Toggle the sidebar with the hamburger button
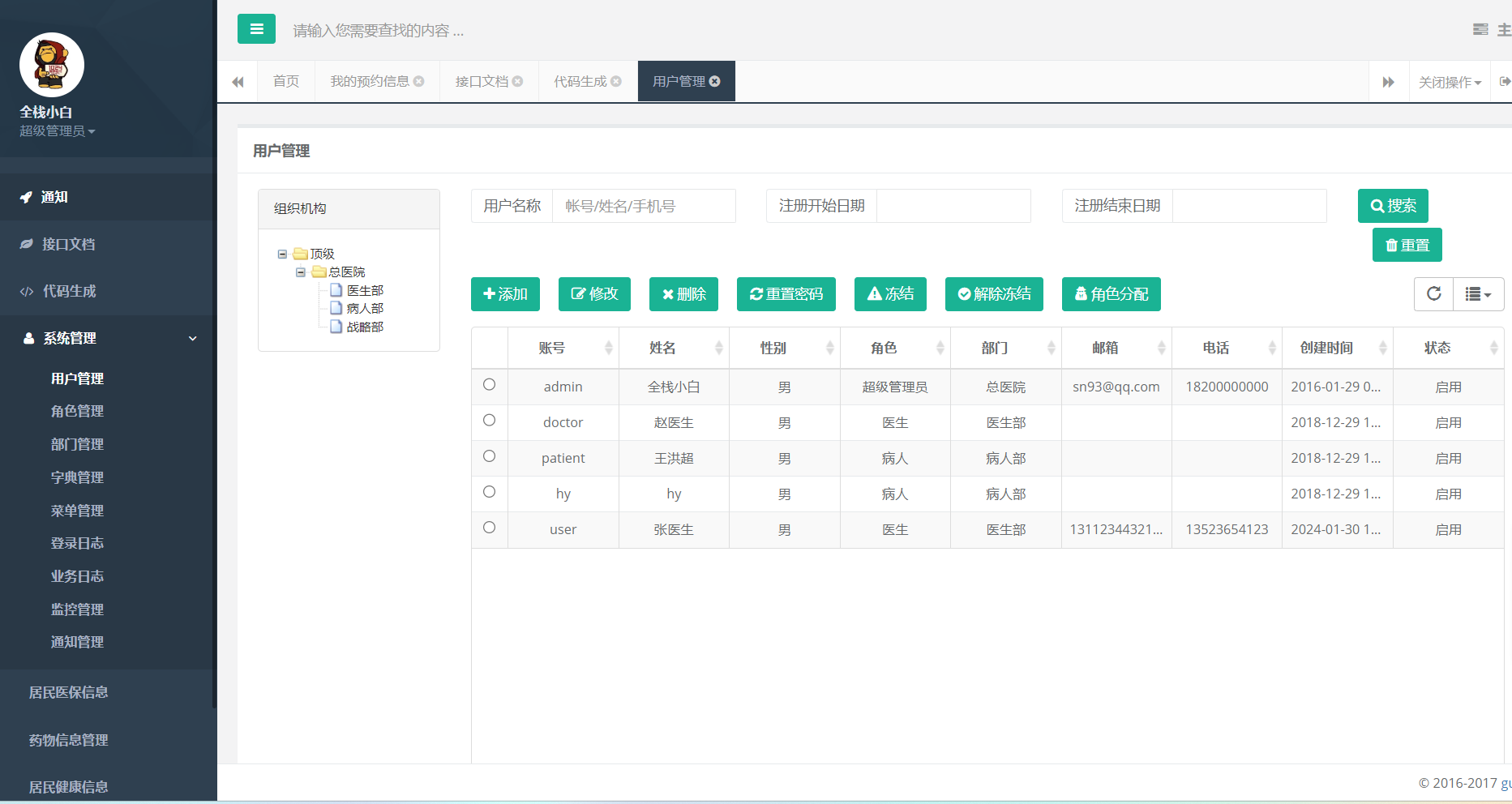1512x804 pixels. 256,29
